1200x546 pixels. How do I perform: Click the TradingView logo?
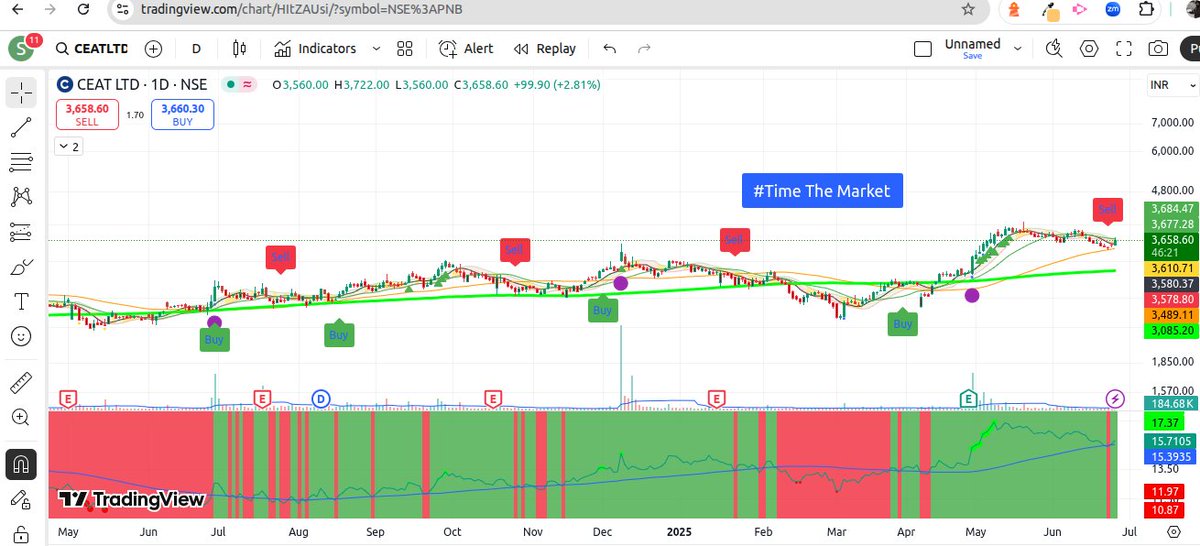click(131, 499)
